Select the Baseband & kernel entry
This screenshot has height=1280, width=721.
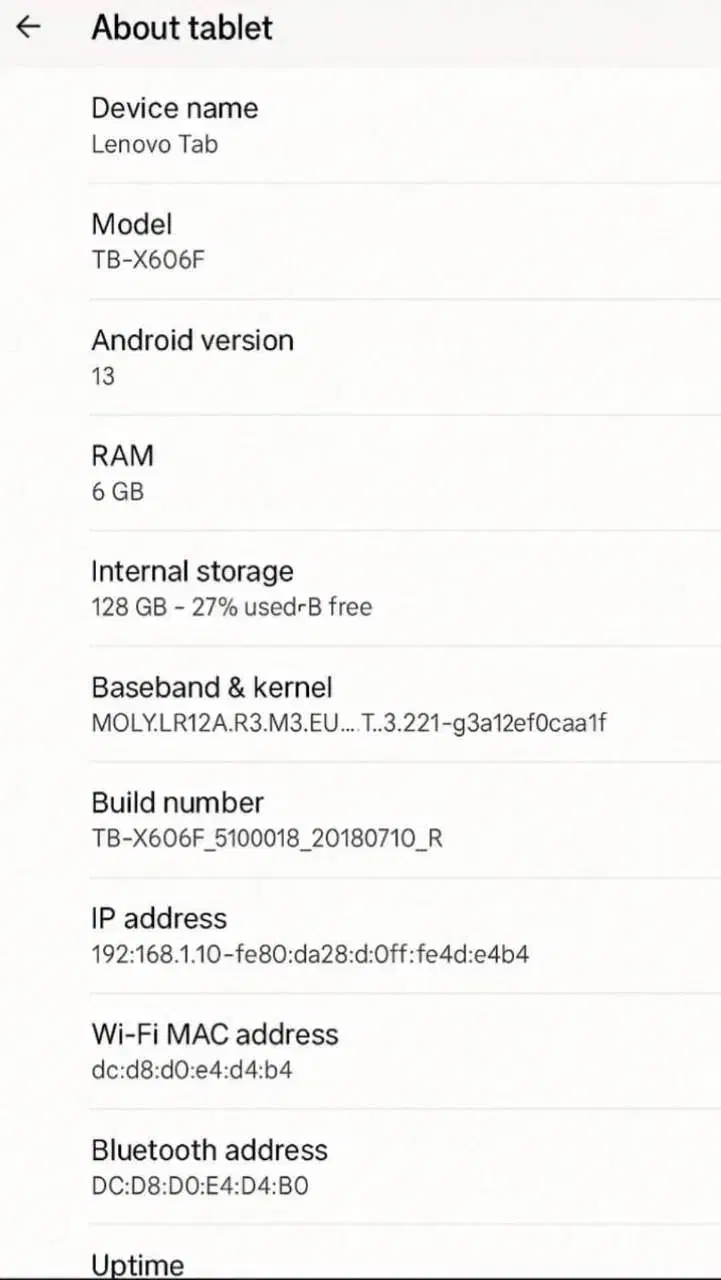tap(212, 687)
